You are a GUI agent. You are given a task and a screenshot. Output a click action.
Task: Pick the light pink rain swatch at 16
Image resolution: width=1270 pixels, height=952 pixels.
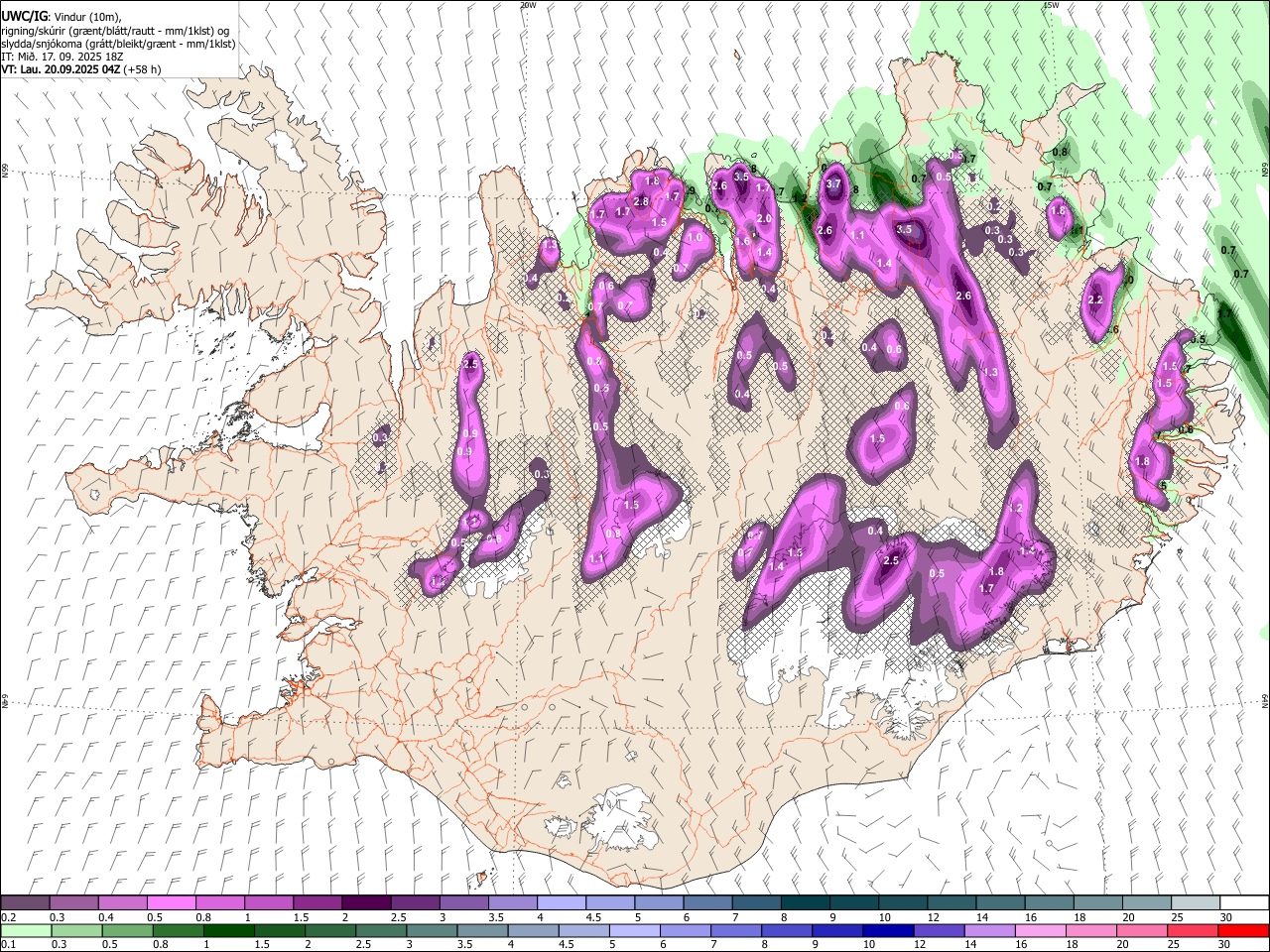[x=1040, y=930]
